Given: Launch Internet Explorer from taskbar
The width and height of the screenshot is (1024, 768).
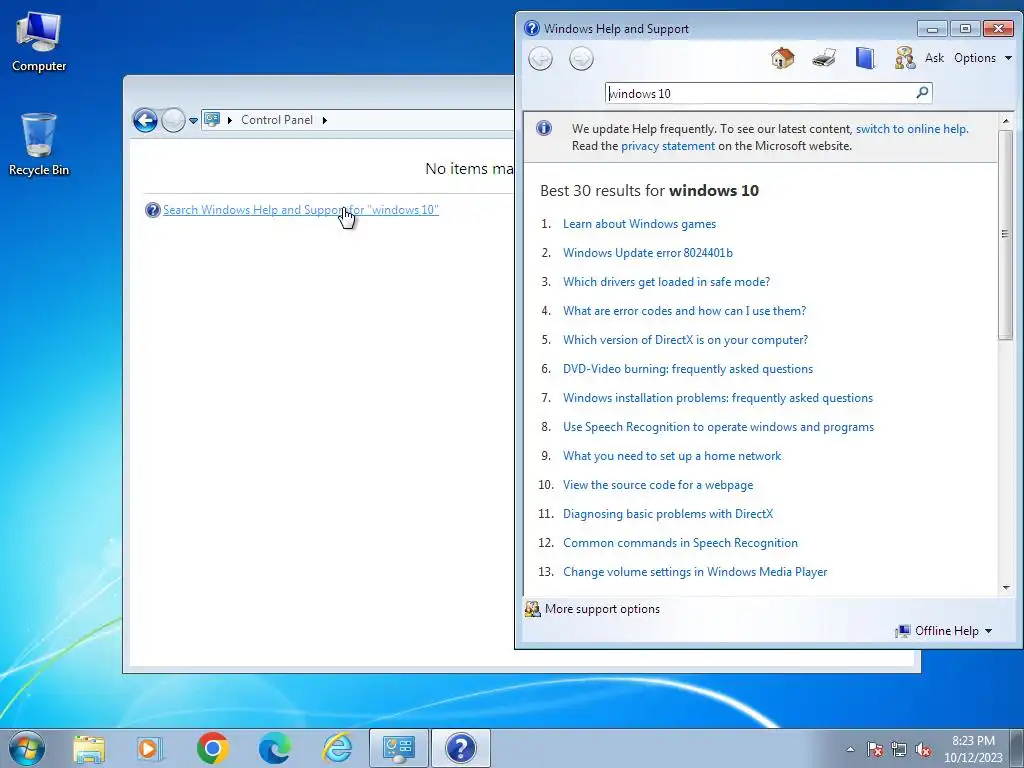Looking at the screenshot, I should pos(337,748).
